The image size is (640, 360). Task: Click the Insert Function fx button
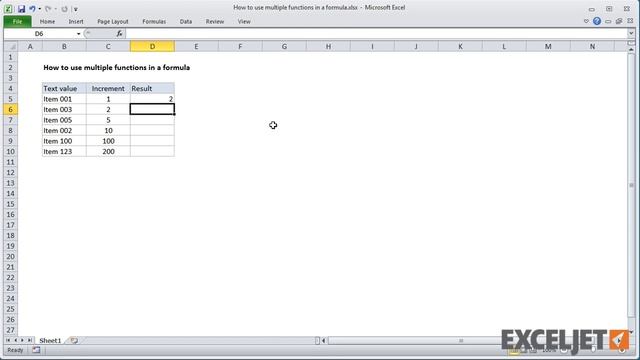(119, 33)
